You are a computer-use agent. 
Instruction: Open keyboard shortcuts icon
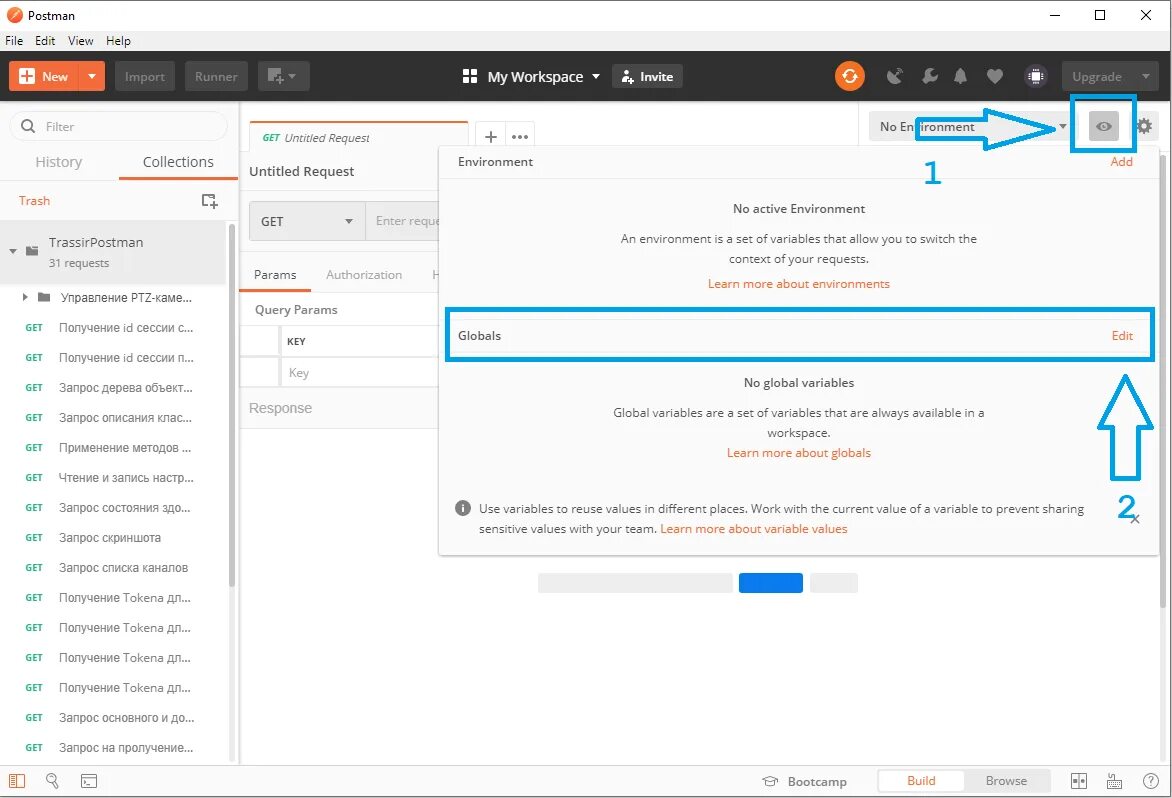pos(1114,781)
